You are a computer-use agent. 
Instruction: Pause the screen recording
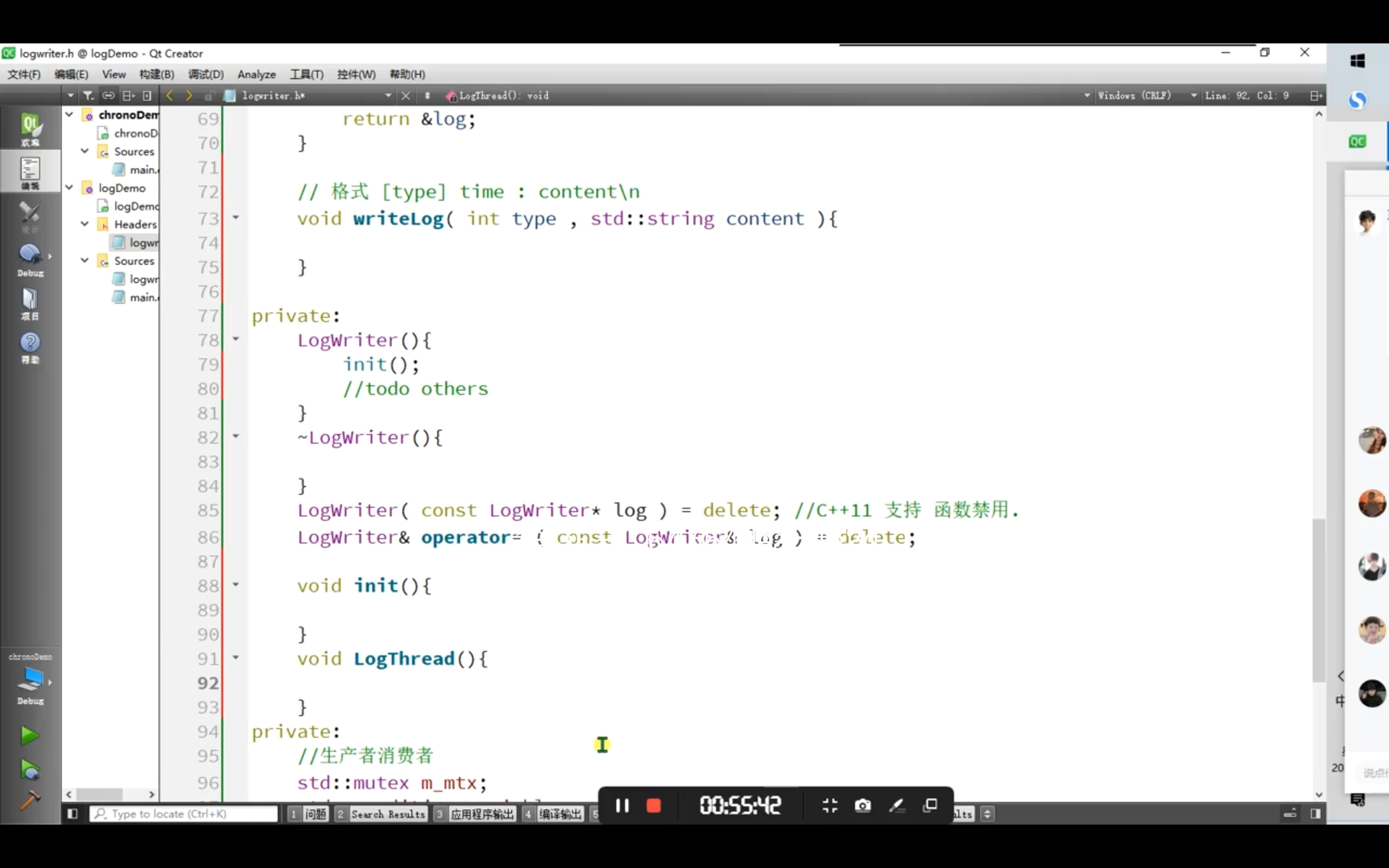tap(622, 806)
